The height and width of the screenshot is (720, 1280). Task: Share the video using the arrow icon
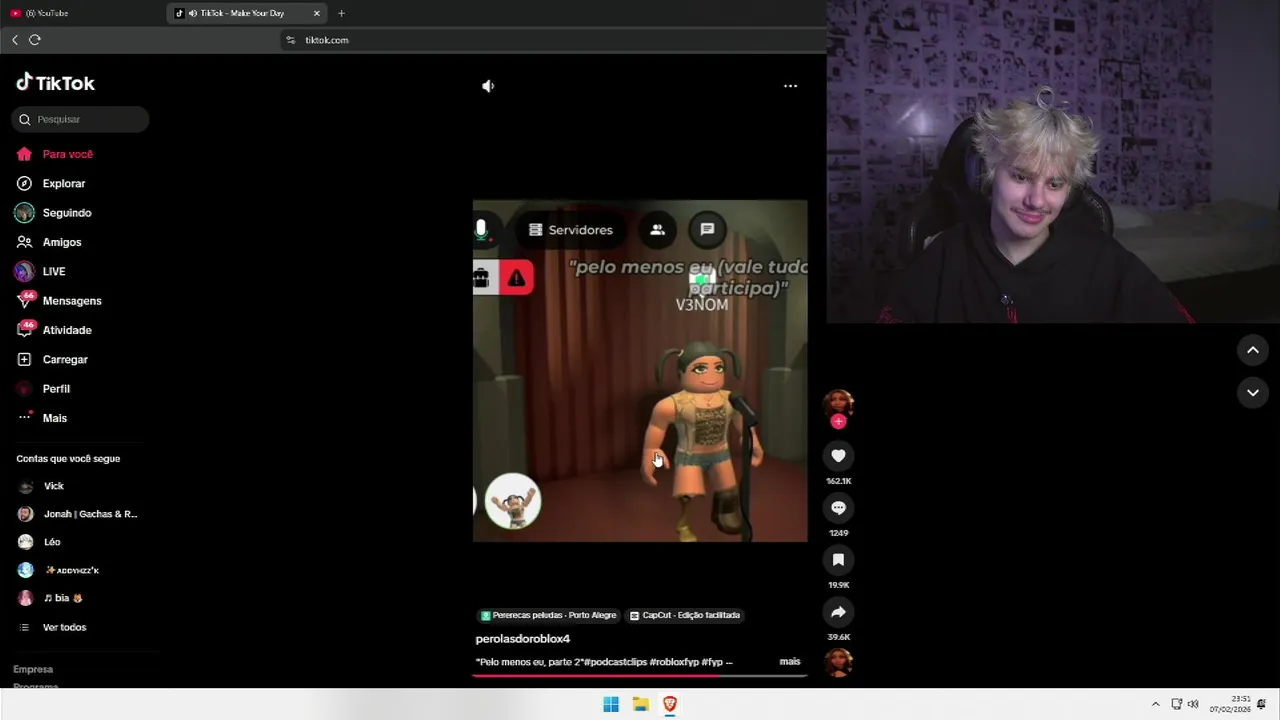pos(838,612)
